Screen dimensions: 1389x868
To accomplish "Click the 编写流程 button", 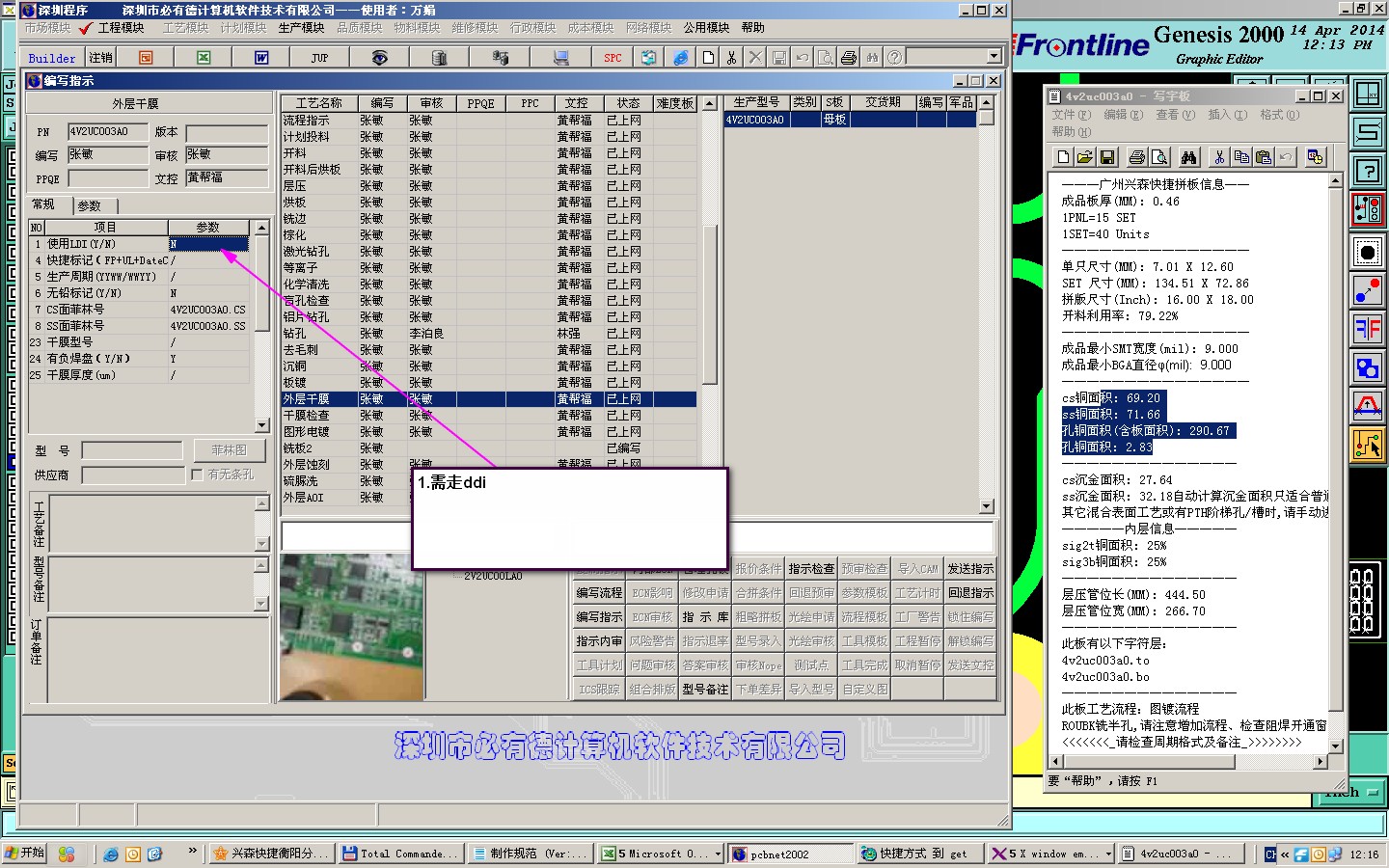I will coord(599,593).
